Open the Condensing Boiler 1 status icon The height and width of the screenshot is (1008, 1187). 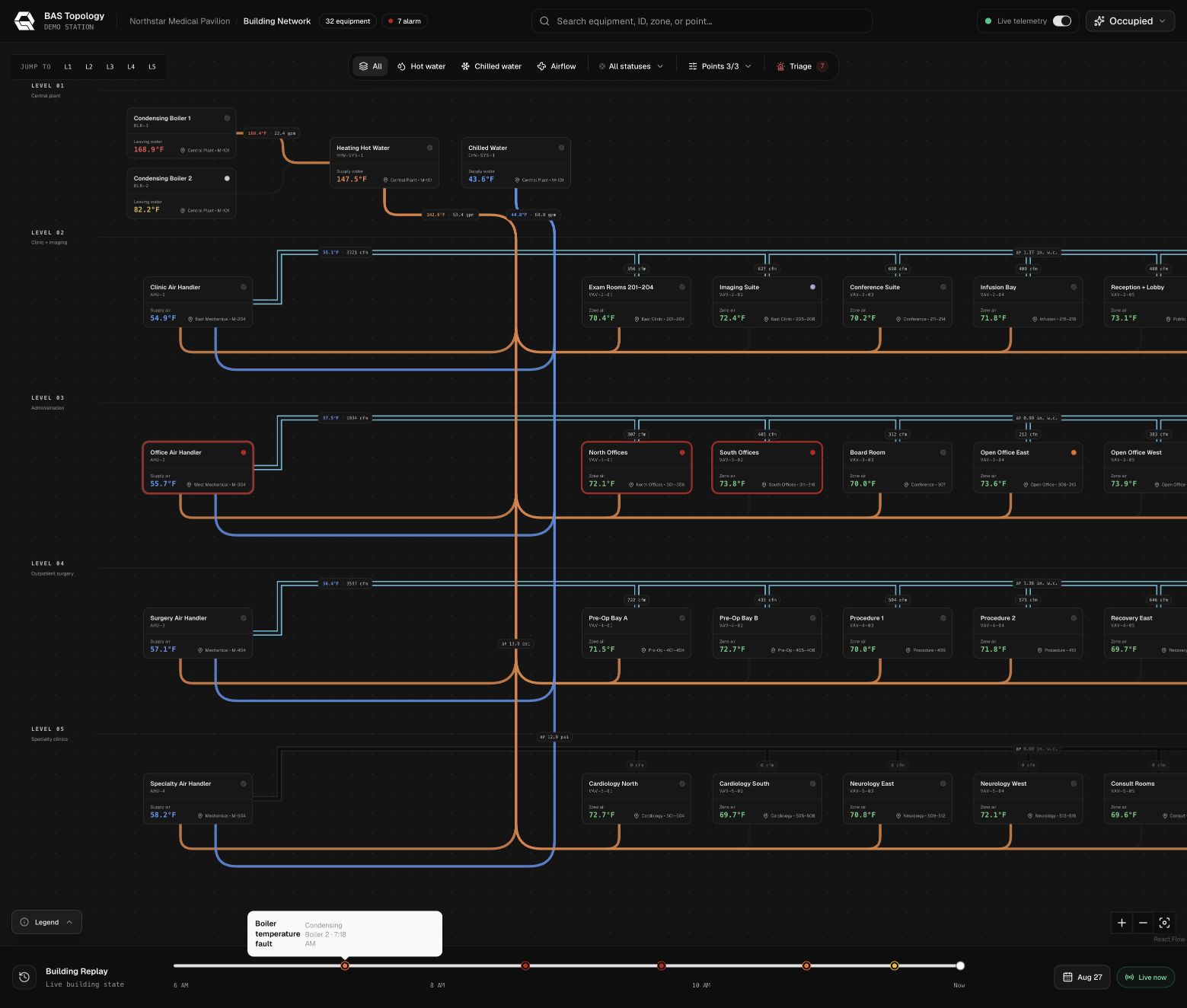click(227, 118)
